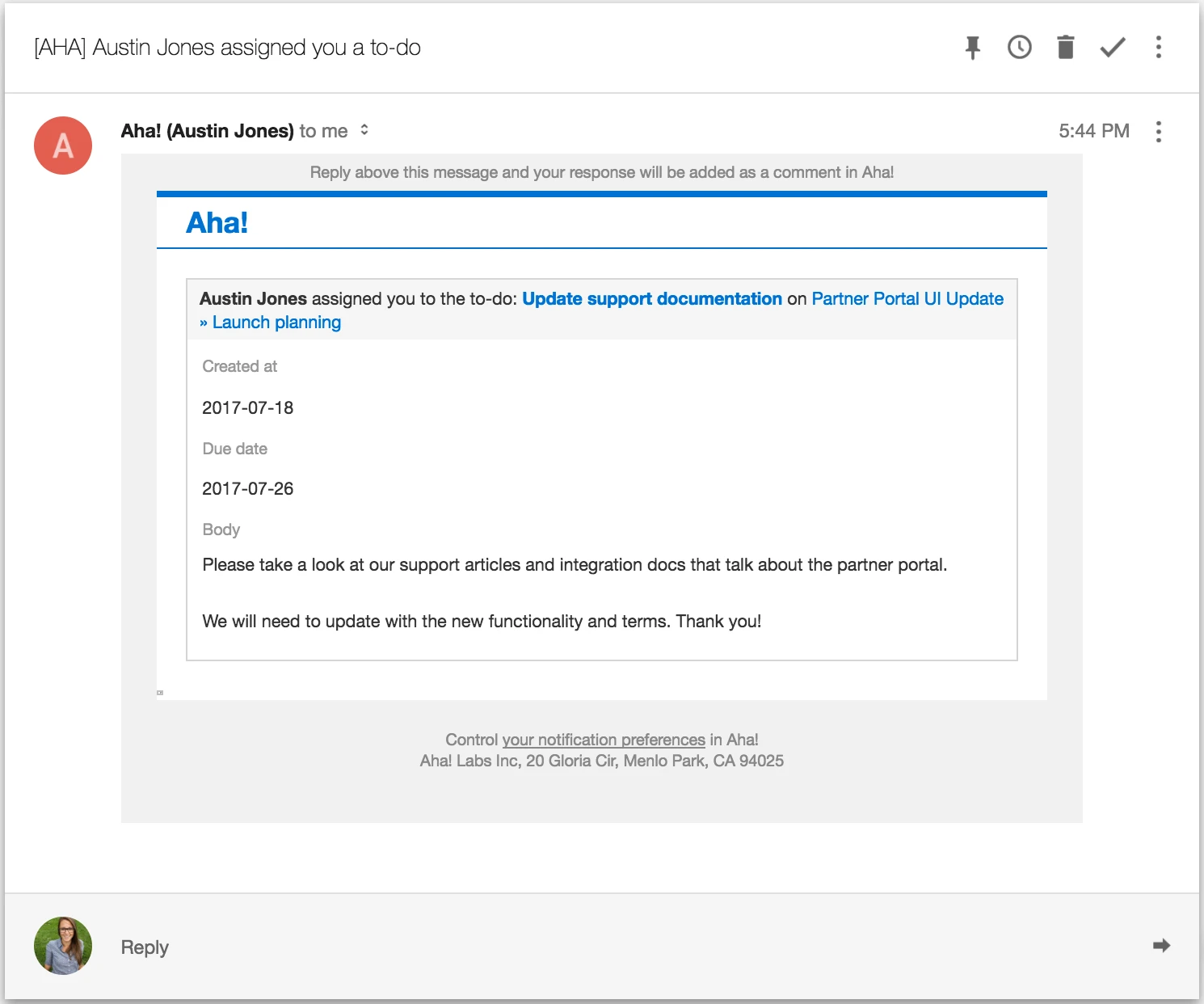
Task: Open the 'Update support documentation' link
Action: pos(652,299)
